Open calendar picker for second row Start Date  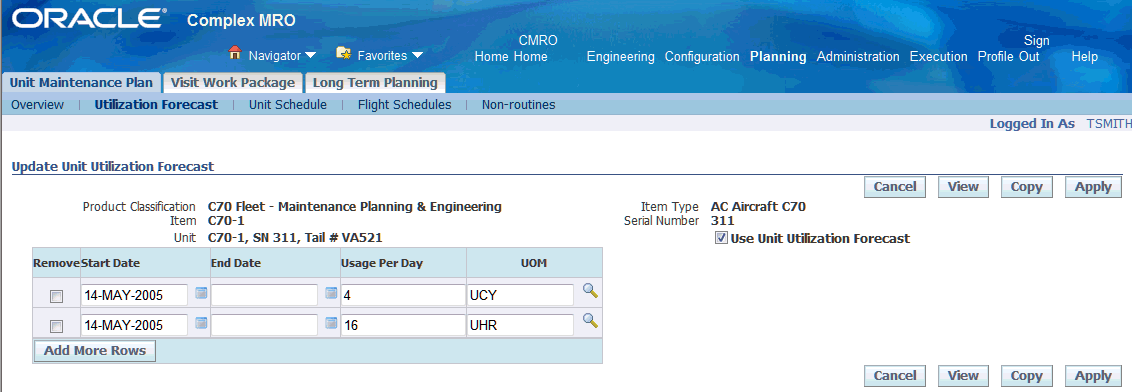tap(201, 323)
